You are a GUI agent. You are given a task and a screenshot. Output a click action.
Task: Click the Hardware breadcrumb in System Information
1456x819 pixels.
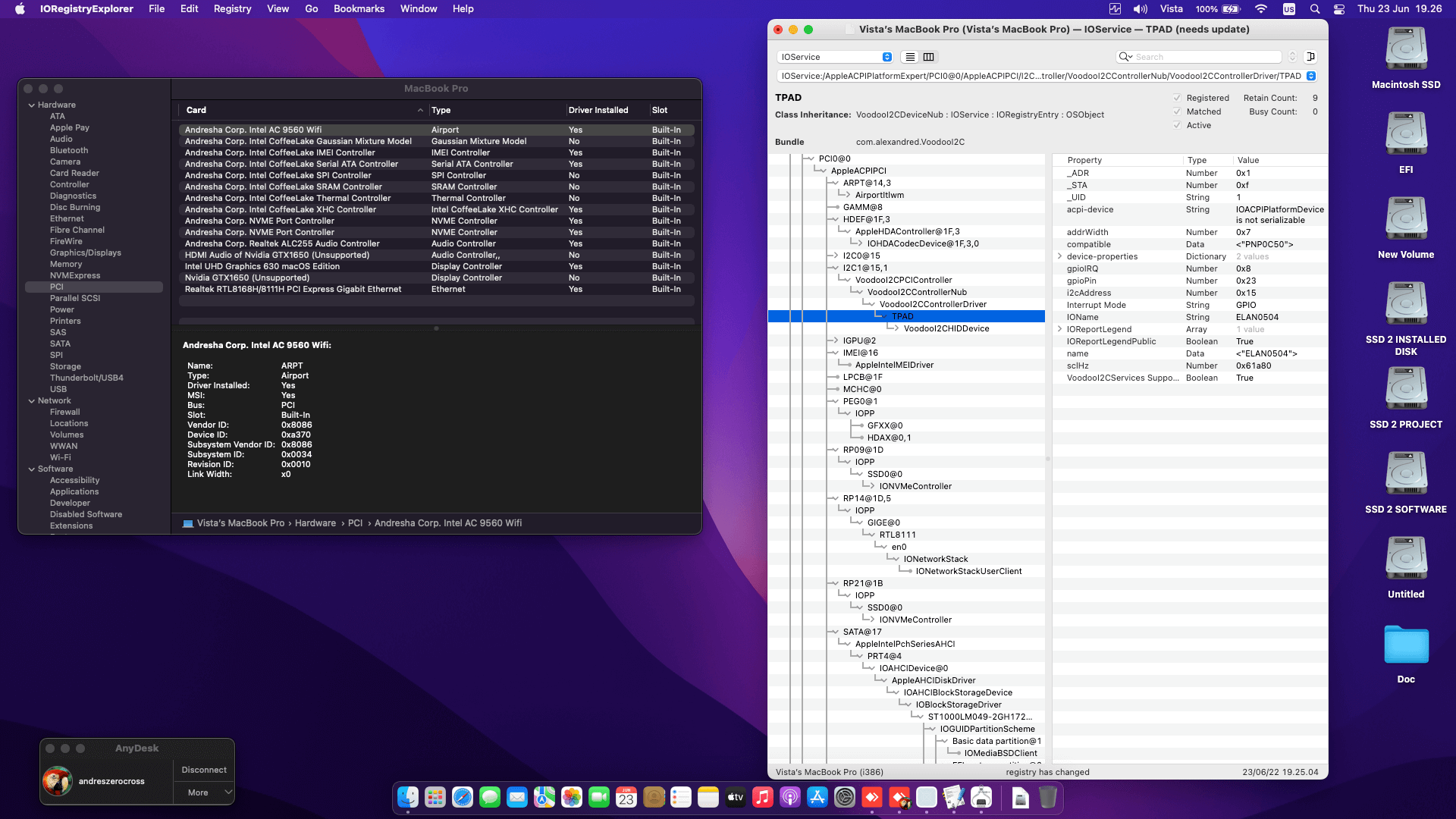coord(315,523)
